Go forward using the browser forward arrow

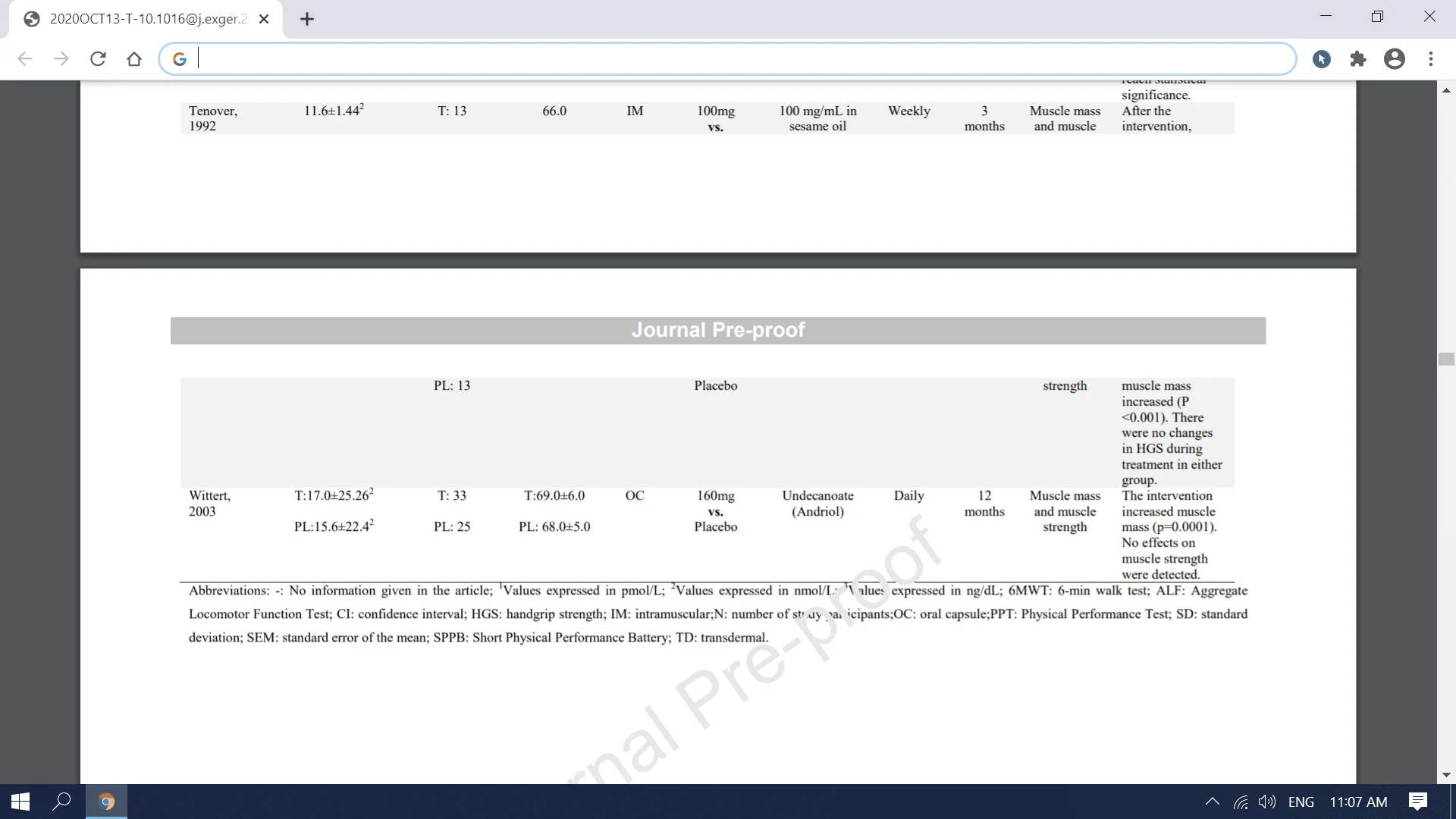coord(61,59)
